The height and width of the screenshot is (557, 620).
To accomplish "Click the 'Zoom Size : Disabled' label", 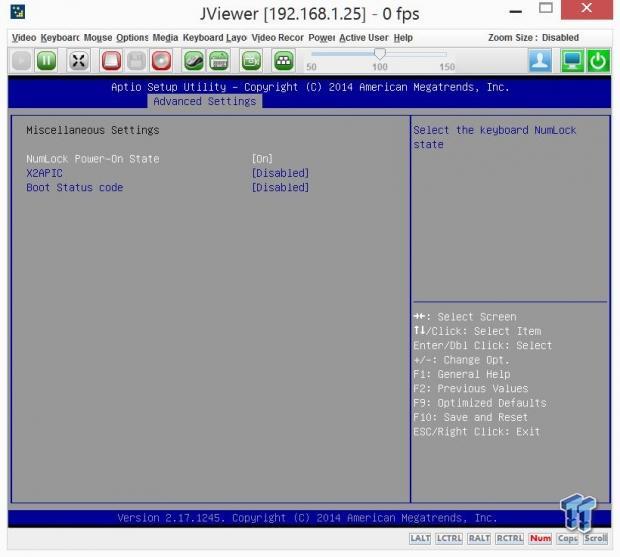I will pos(533,38).
